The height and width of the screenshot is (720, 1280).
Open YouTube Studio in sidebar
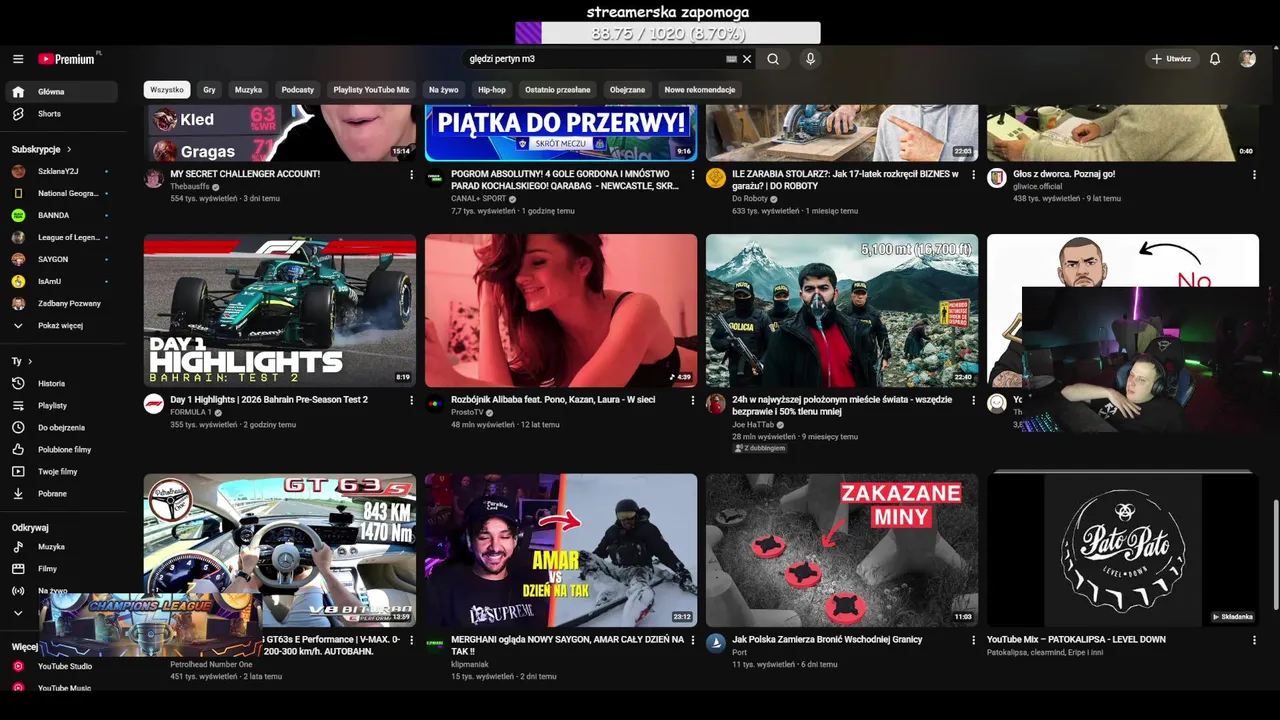(x=64, y=666)
